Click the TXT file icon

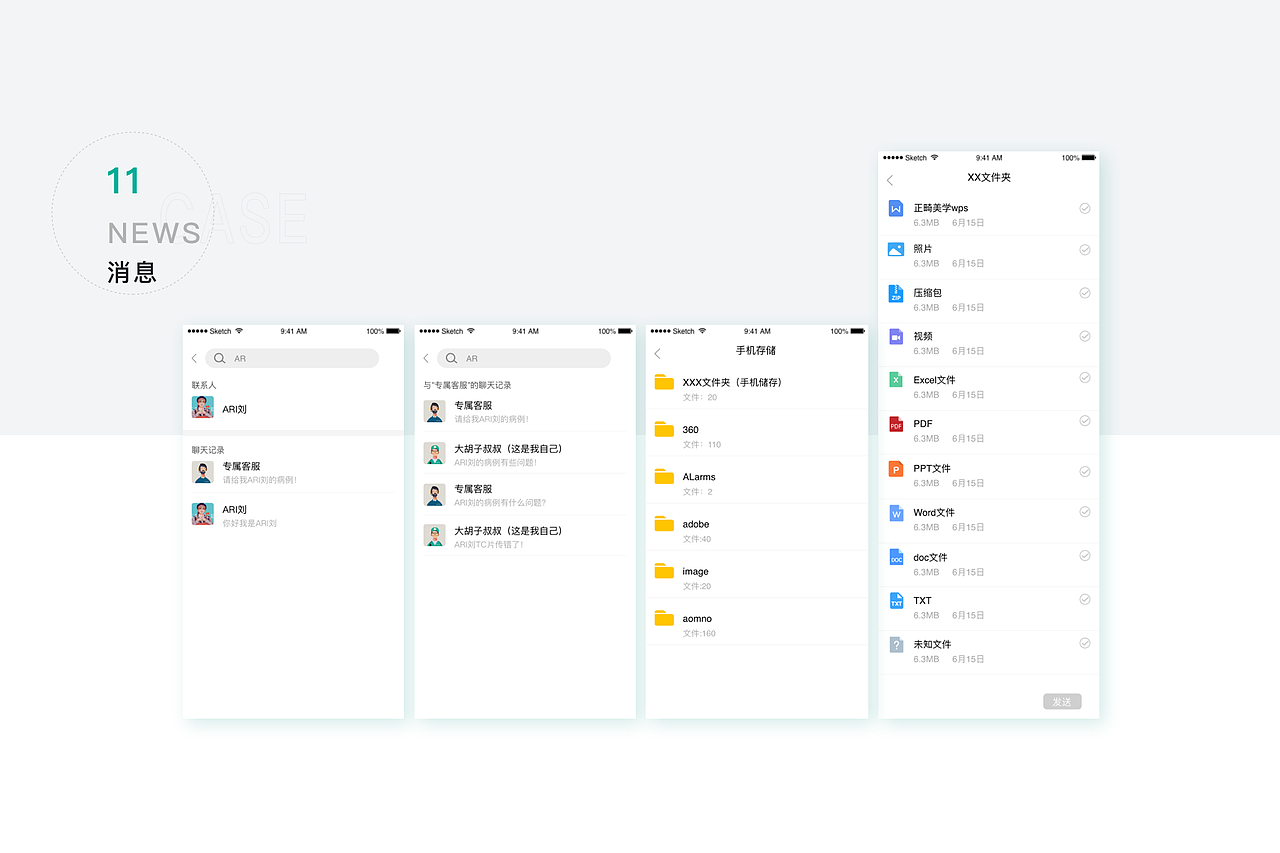[896, 601]
